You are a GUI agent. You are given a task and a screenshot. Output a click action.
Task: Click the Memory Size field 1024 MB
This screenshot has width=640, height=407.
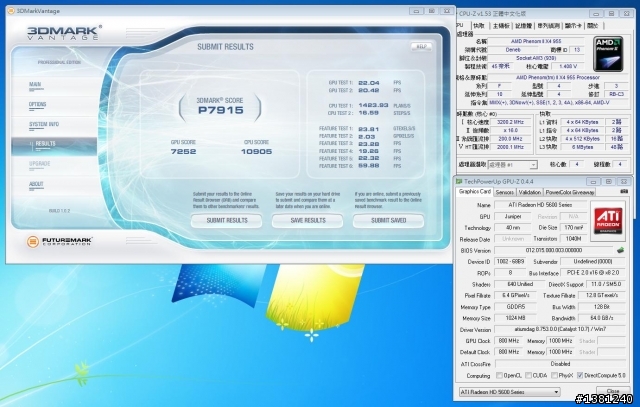pyautogui.click(x=516, y=318)
